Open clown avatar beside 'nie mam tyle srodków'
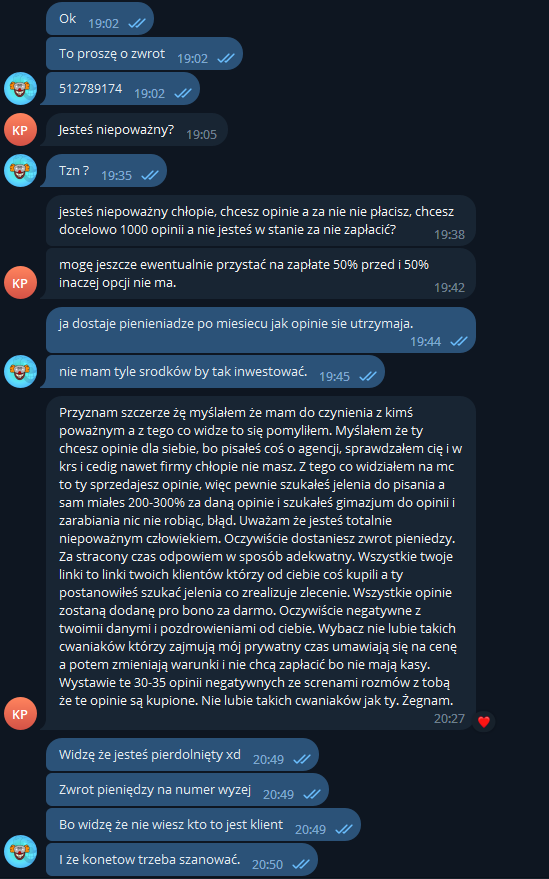 click(20, 371)
